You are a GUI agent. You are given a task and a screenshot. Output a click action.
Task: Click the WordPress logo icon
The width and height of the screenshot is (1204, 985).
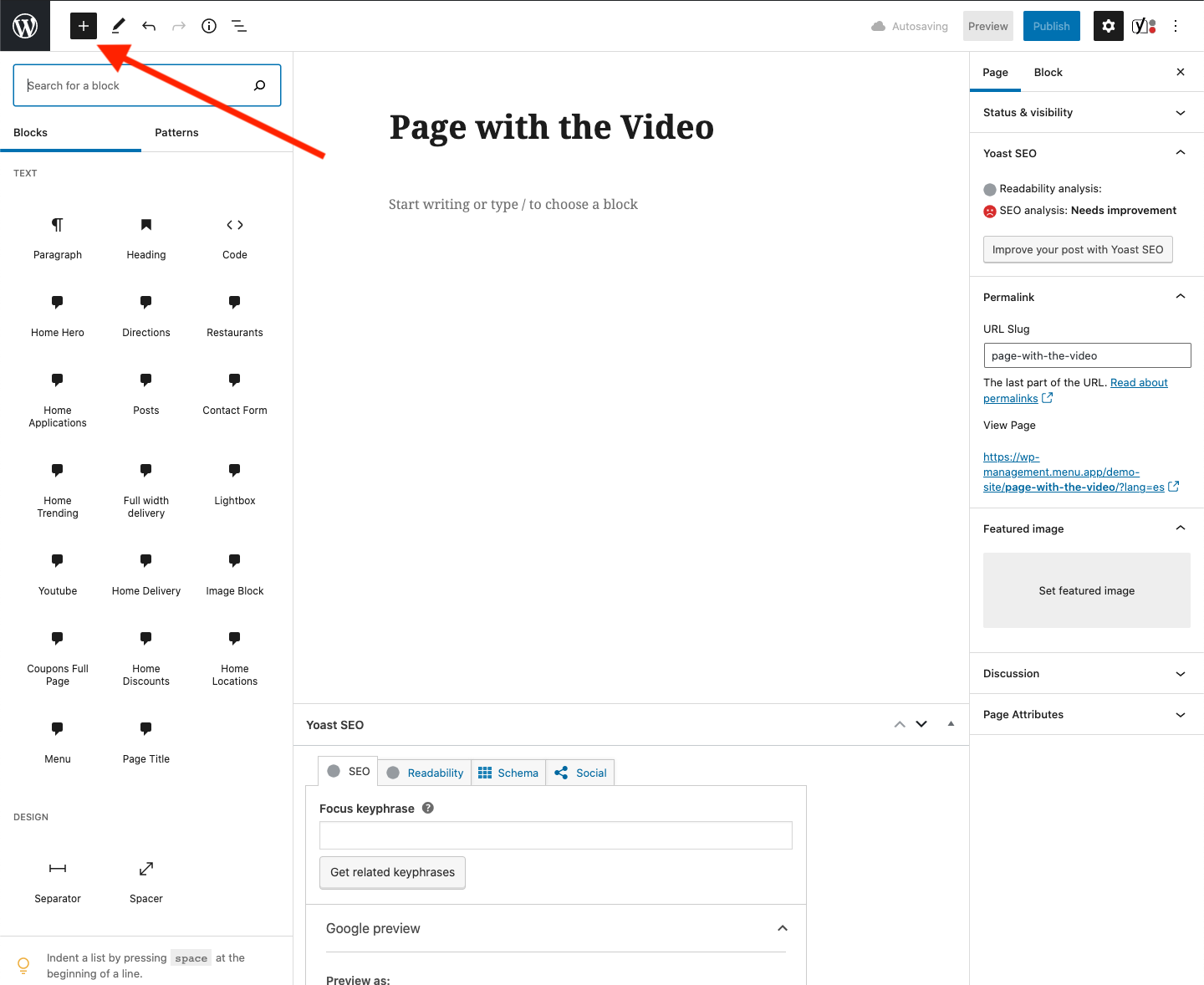[x=25, y=26]
